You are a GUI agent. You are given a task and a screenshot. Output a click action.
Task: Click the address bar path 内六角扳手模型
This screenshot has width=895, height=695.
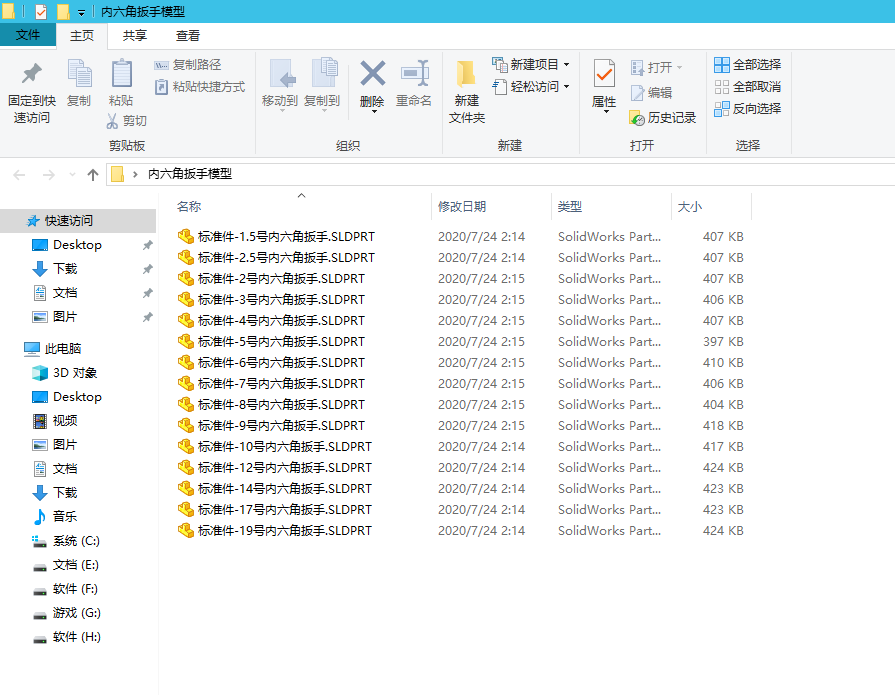point(190,174)
